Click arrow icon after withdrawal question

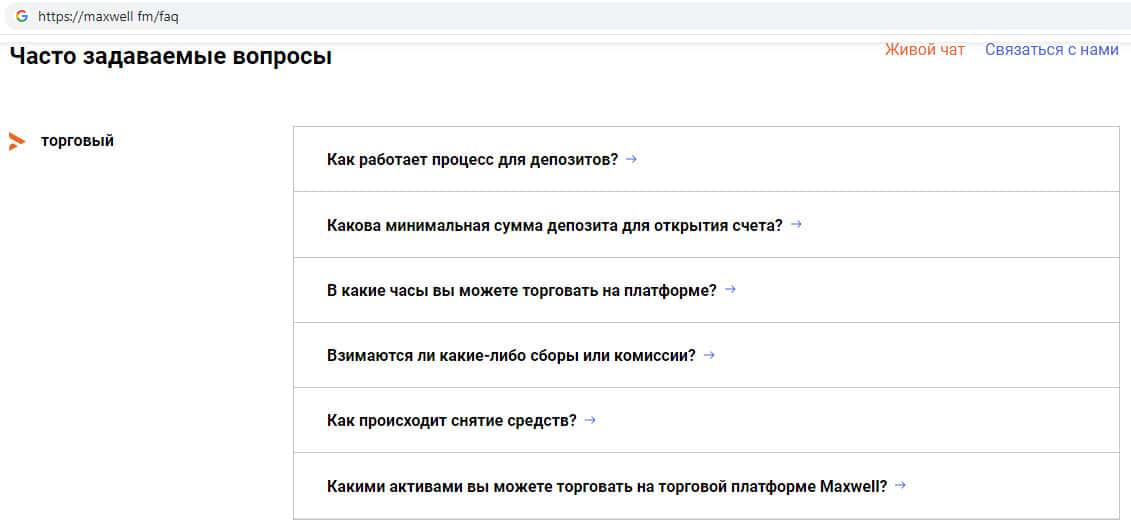(x=590, y=420)
